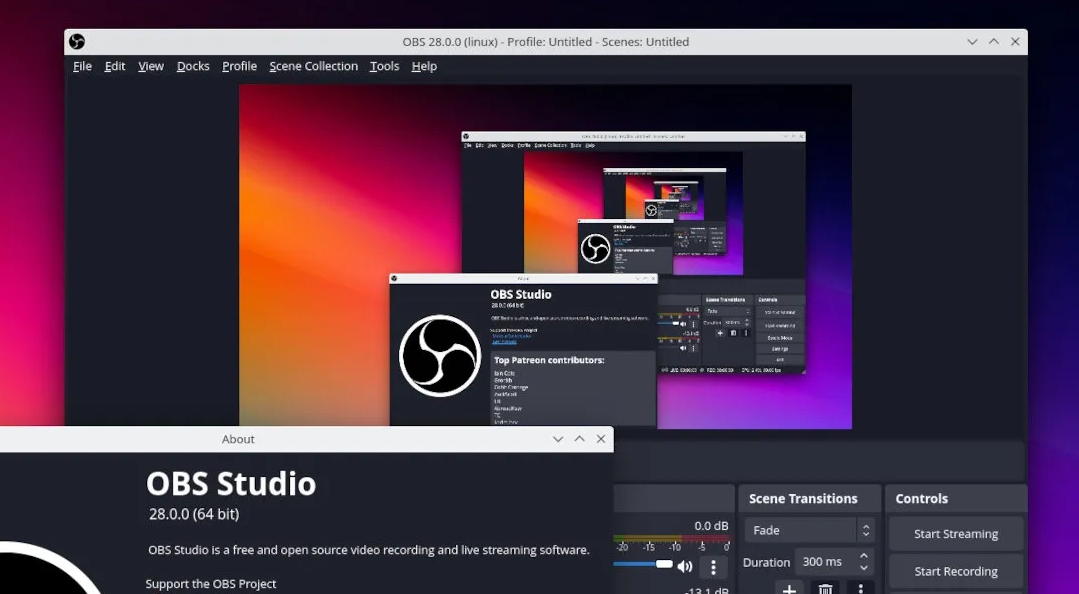
Task: Click the Controls dock header
Action: (956, 498)
